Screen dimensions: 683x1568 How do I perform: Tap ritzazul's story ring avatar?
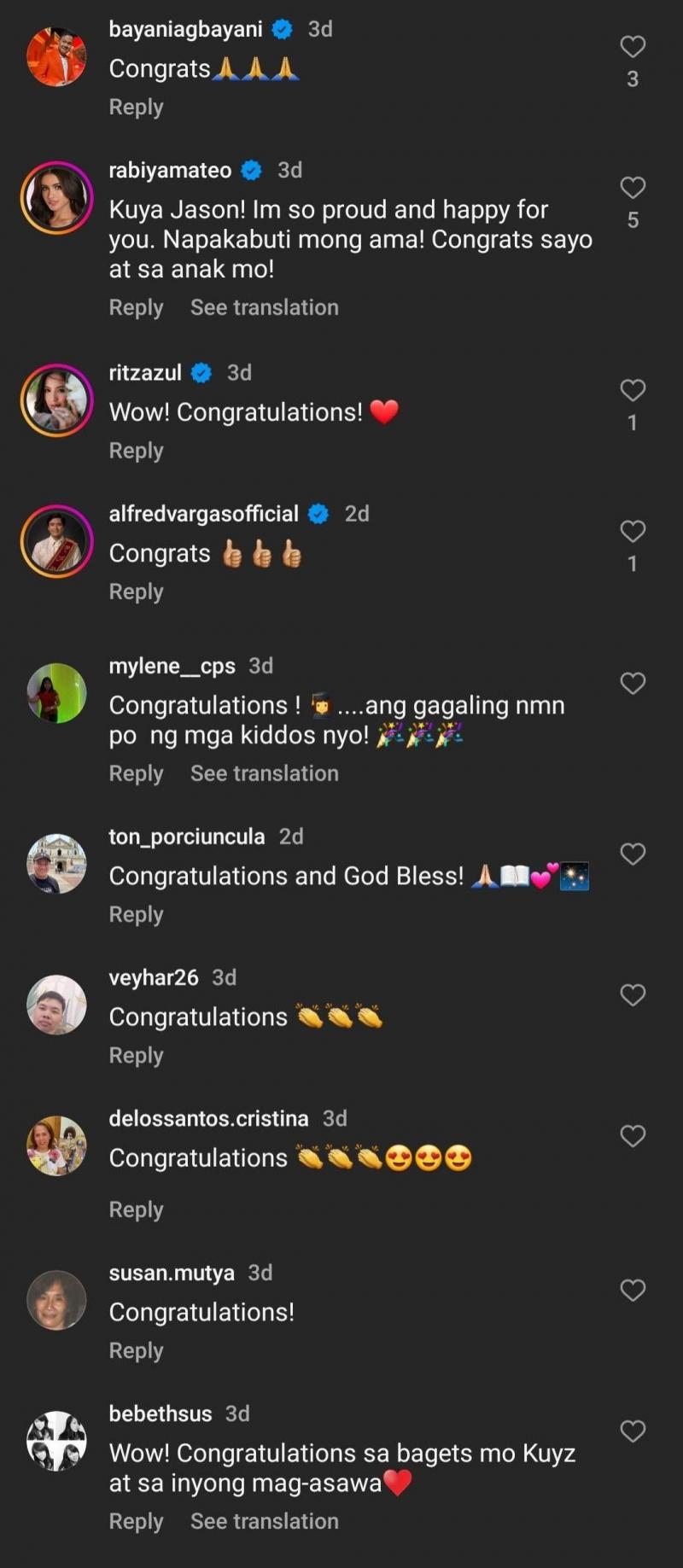click(57, 400)
